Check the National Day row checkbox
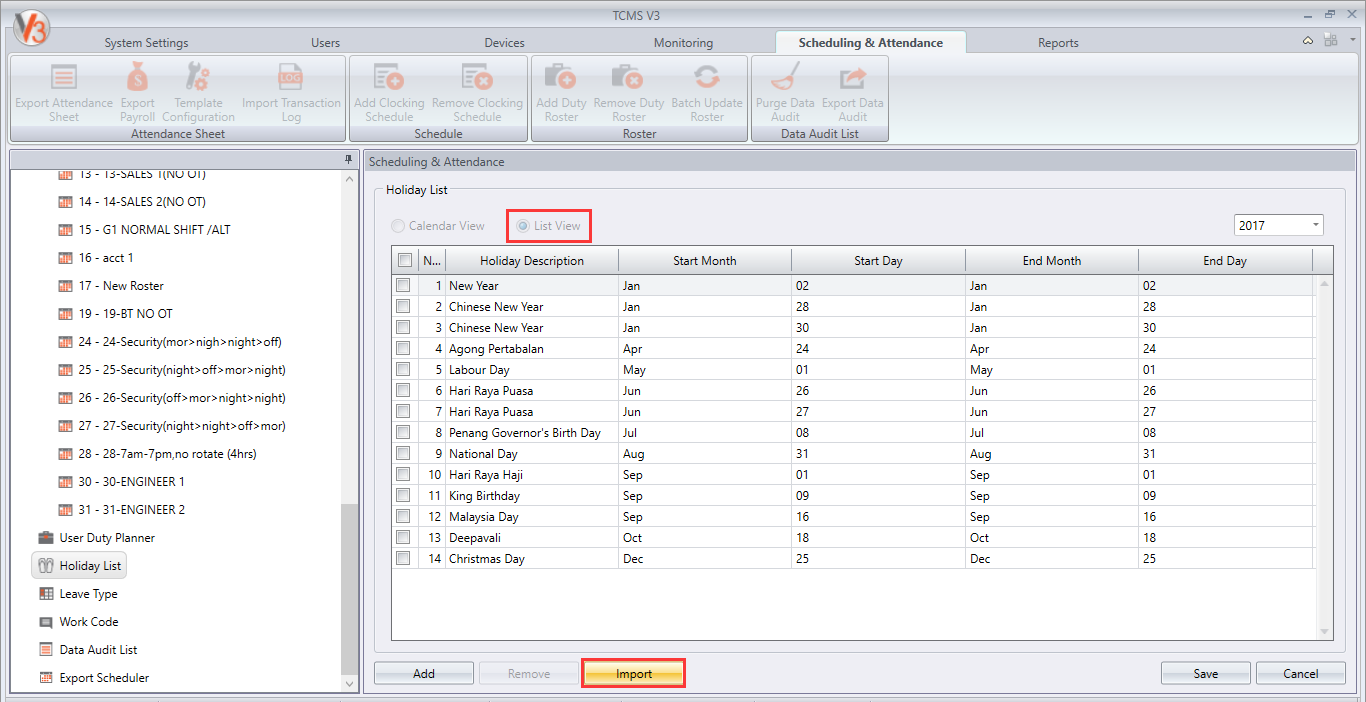 pyautogui.click(x=403, y=454)
